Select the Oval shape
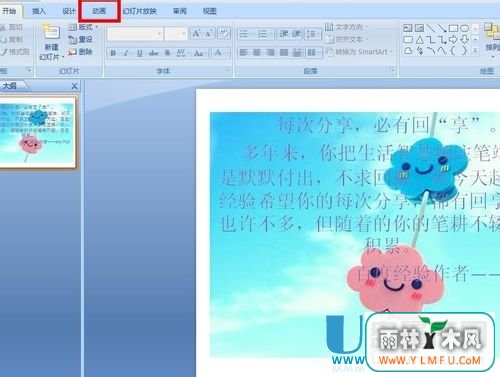Screen dimensions: 500x377 [465, 28]
